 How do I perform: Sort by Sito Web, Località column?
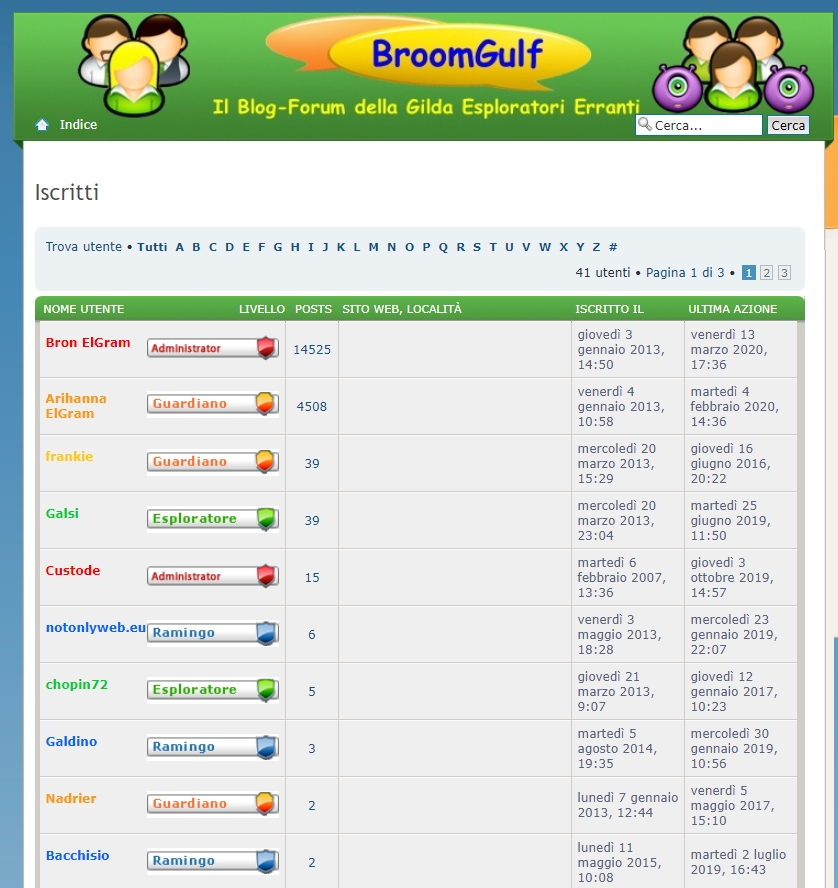(x=402, y=309)
